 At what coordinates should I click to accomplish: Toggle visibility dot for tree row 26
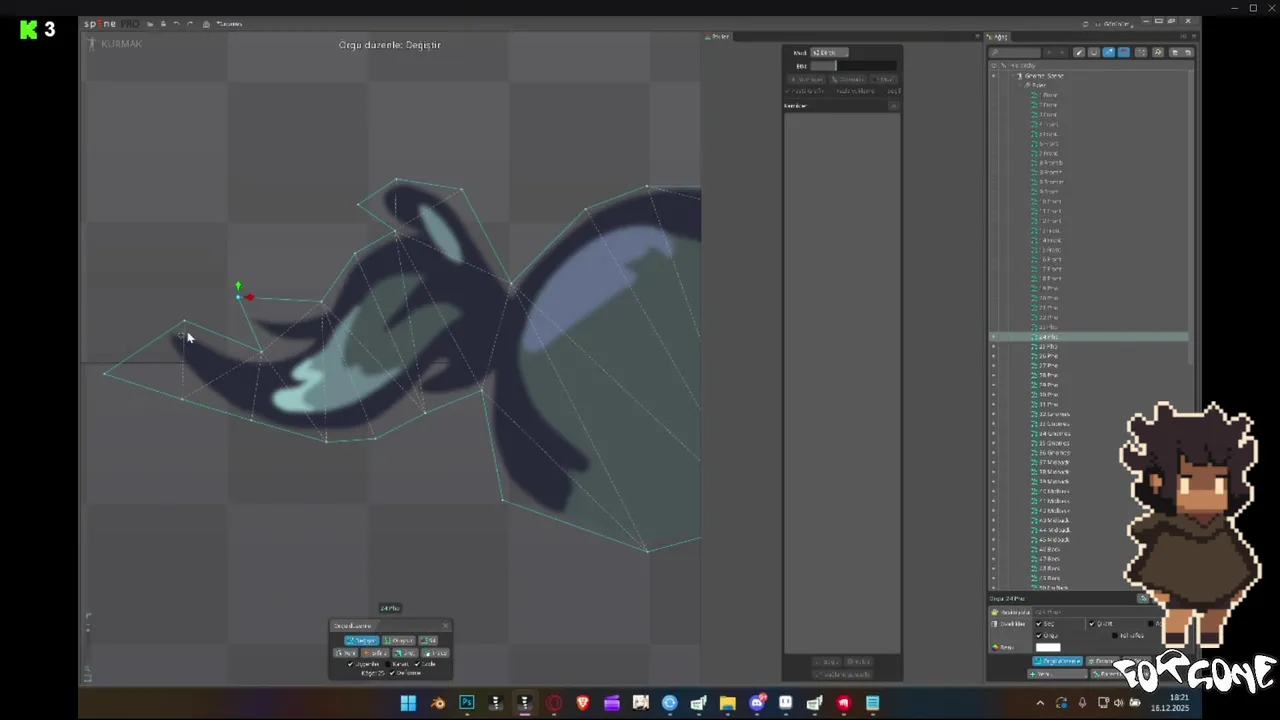pyautogui.click(x=993, y=356)
